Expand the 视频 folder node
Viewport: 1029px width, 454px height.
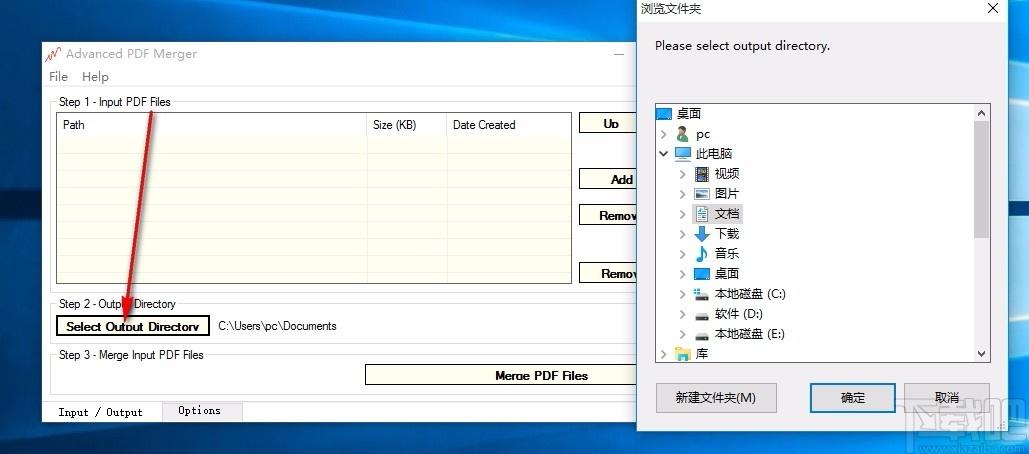(x=682, y=174)
